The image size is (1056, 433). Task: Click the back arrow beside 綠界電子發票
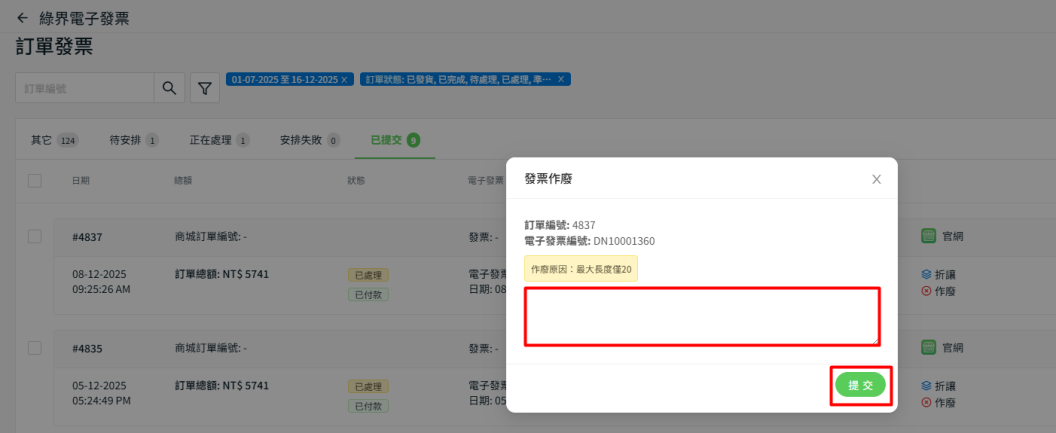22,18
